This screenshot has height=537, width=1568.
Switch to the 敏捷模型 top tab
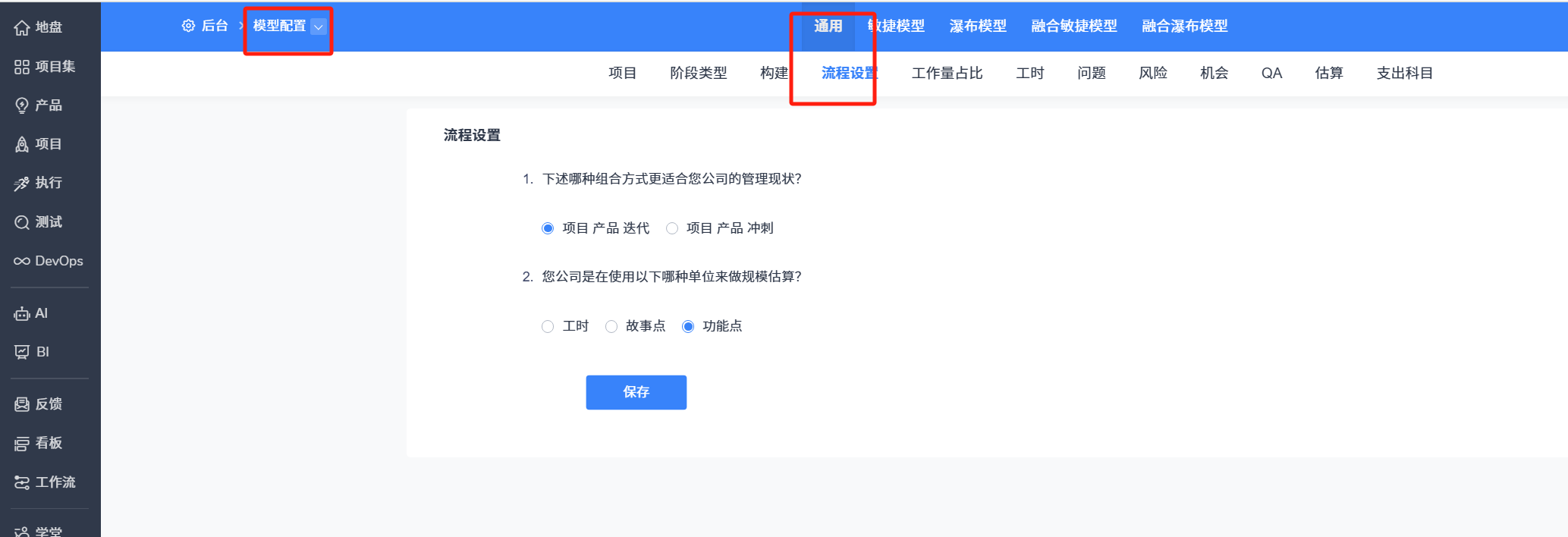(896, 26)
